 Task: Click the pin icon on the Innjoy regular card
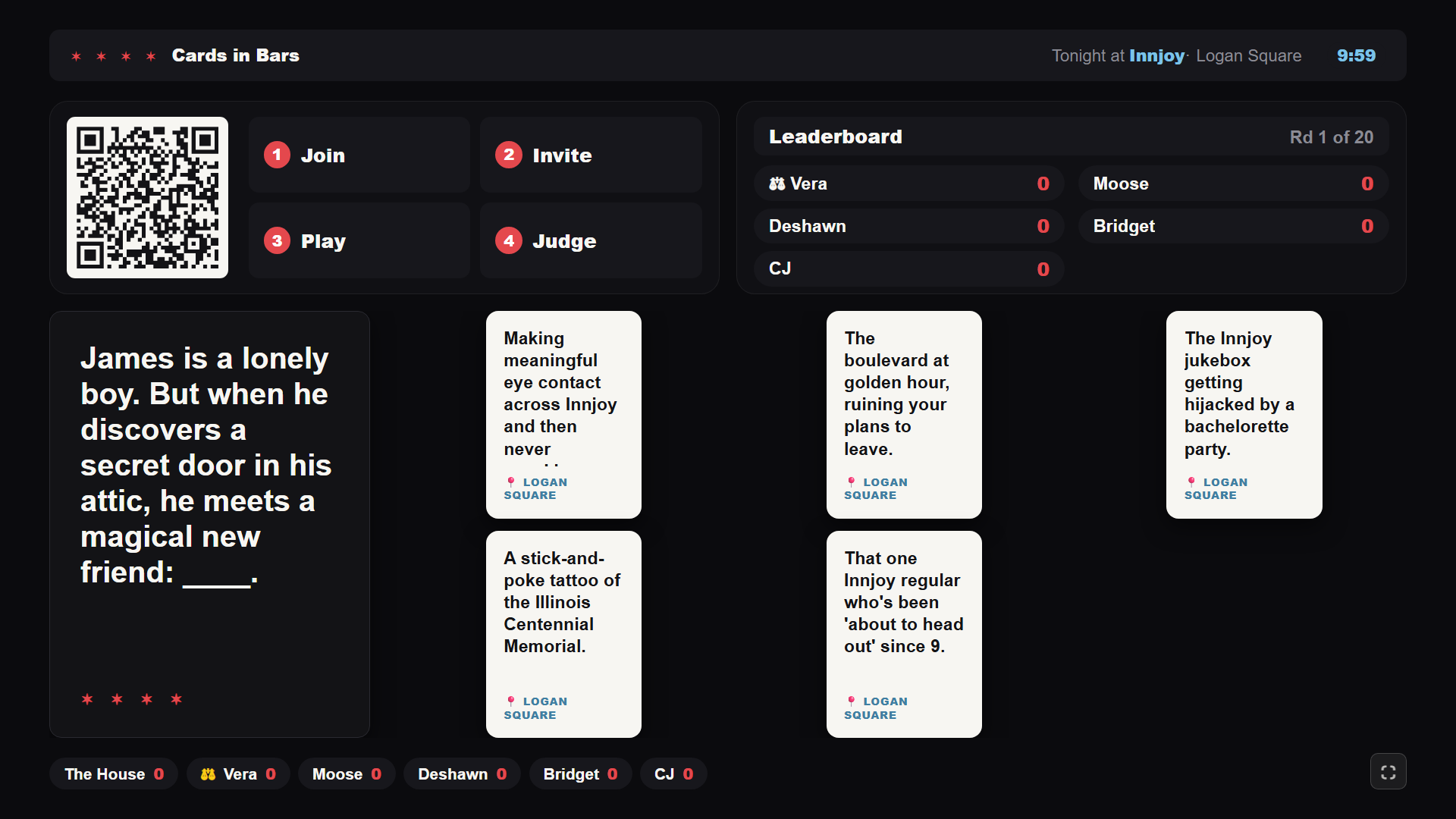click(851, 701)
